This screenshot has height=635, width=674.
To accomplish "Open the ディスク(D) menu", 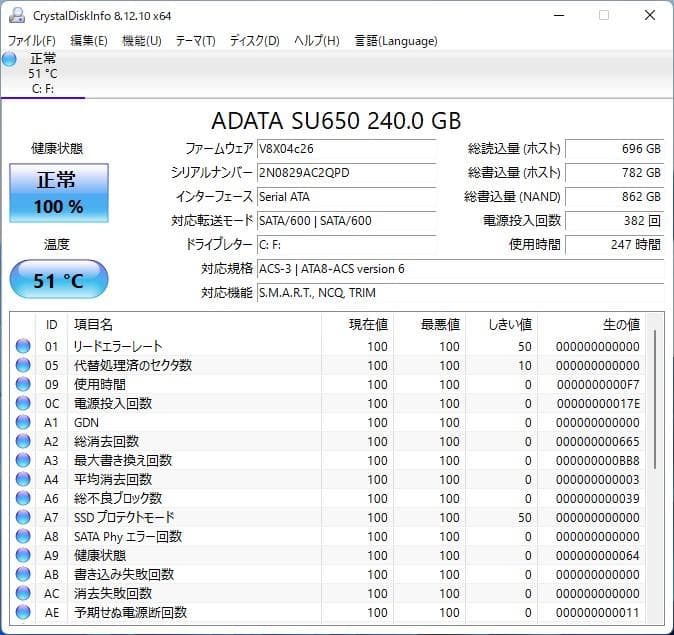I will 254,41.
